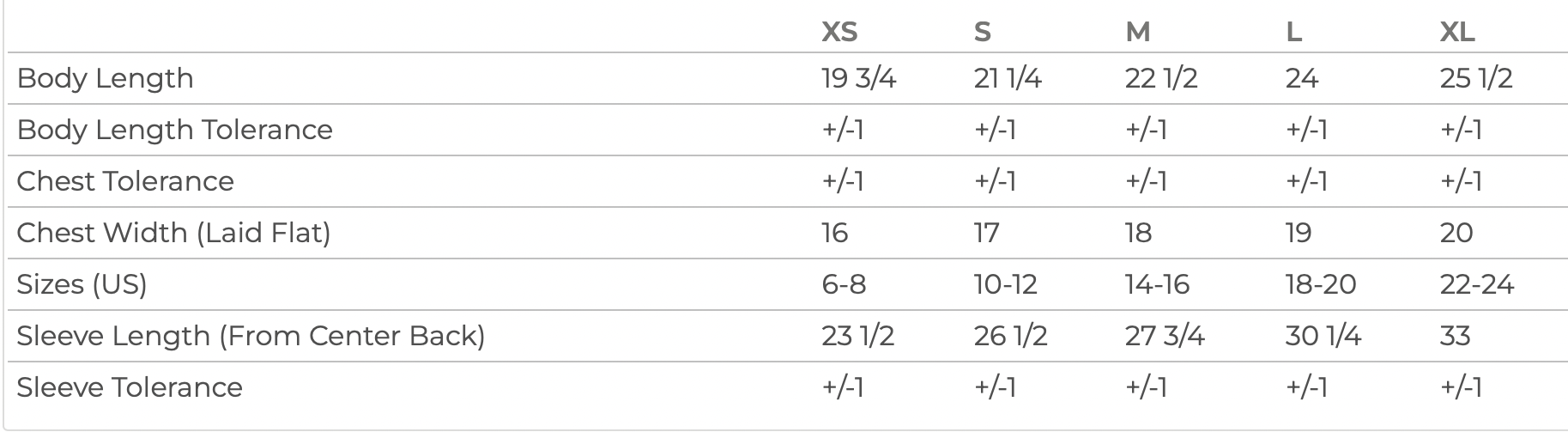This screenshot has height=432, width=1568.
Task: Click the Sleeve Tolerance row label
Action: pyautogui.click(x=129, y=387)
